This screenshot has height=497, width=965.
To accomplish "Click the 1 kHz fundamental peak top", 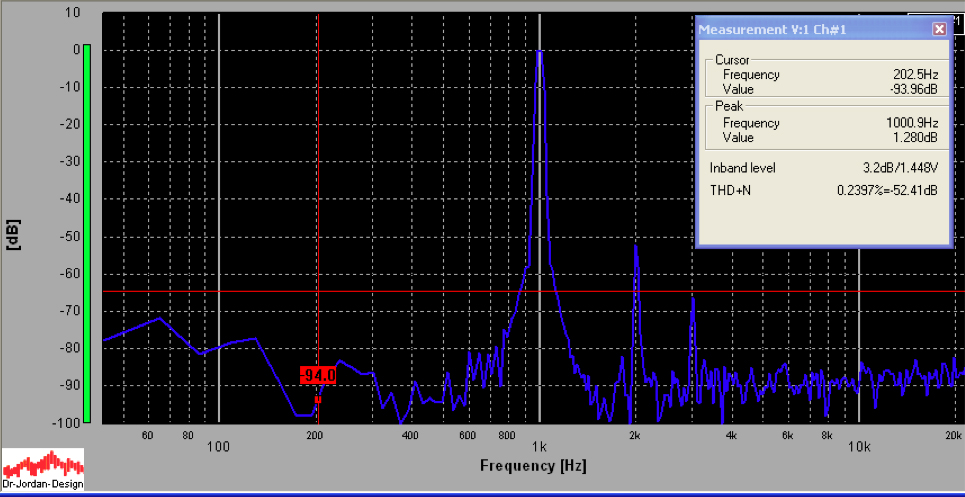I will pyautogui.click(x=539, y=52).
